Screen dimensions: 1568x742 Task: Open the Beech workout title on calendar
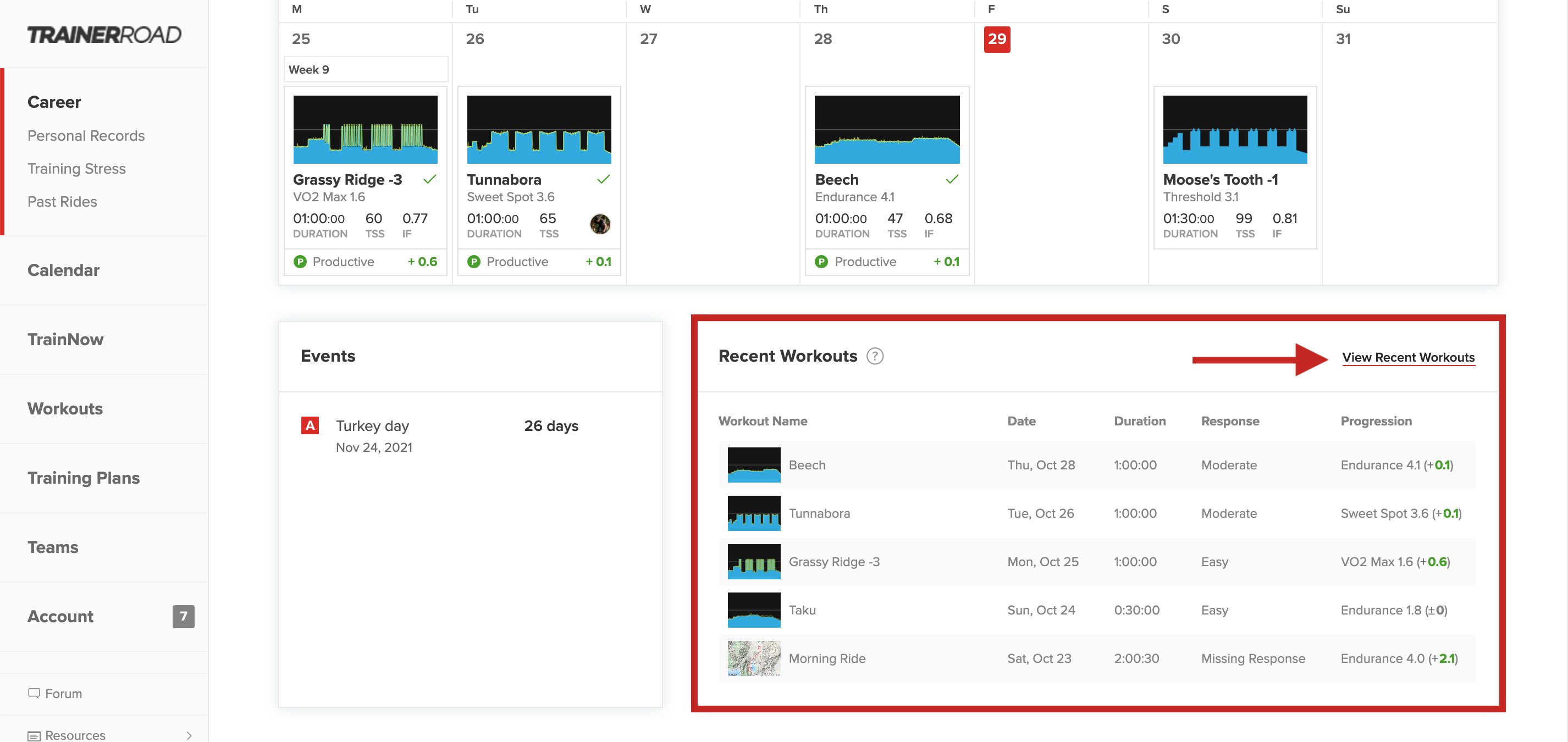click(836, 180)
